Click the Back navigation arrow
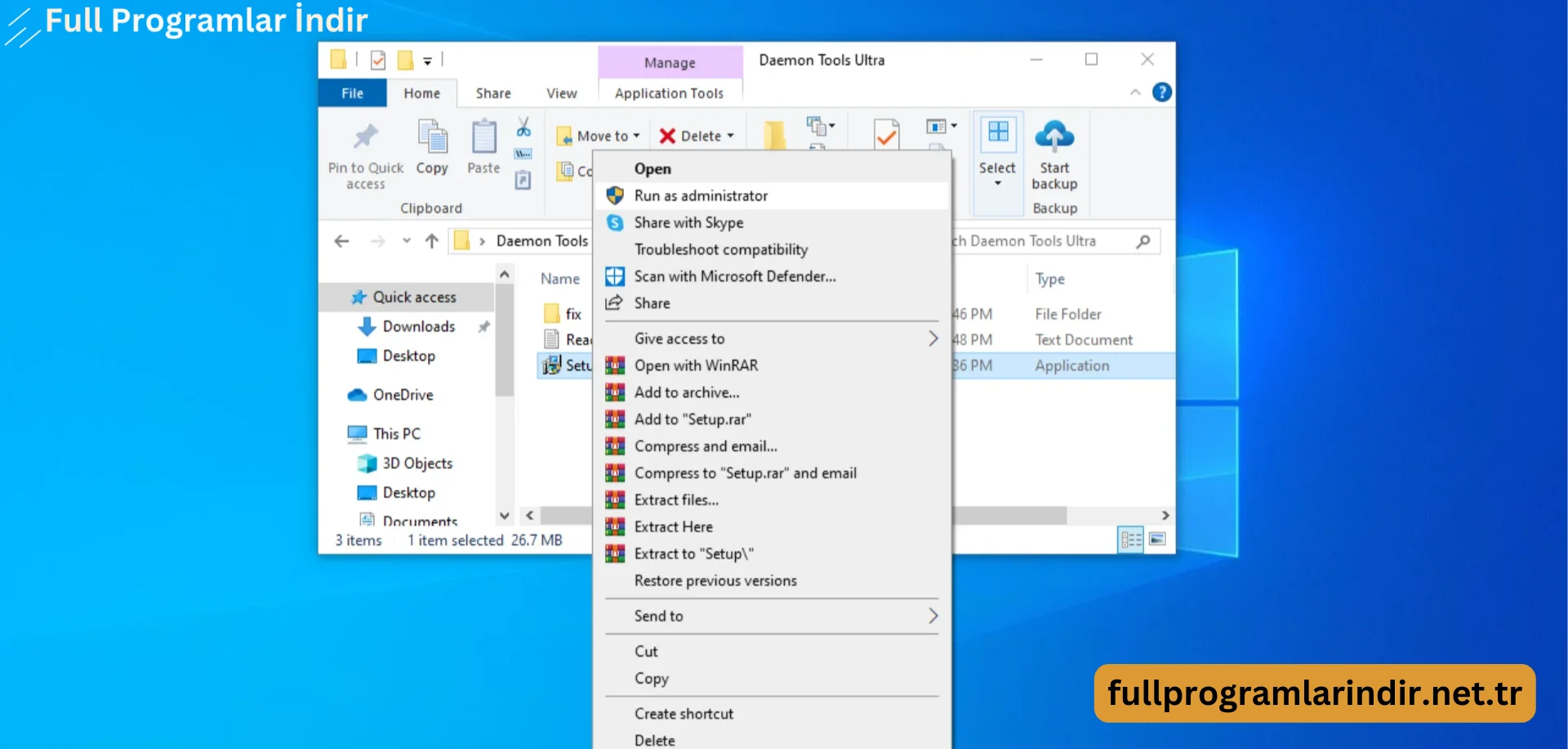This screenshot has width=1568, height=749. tap(342, 241)
